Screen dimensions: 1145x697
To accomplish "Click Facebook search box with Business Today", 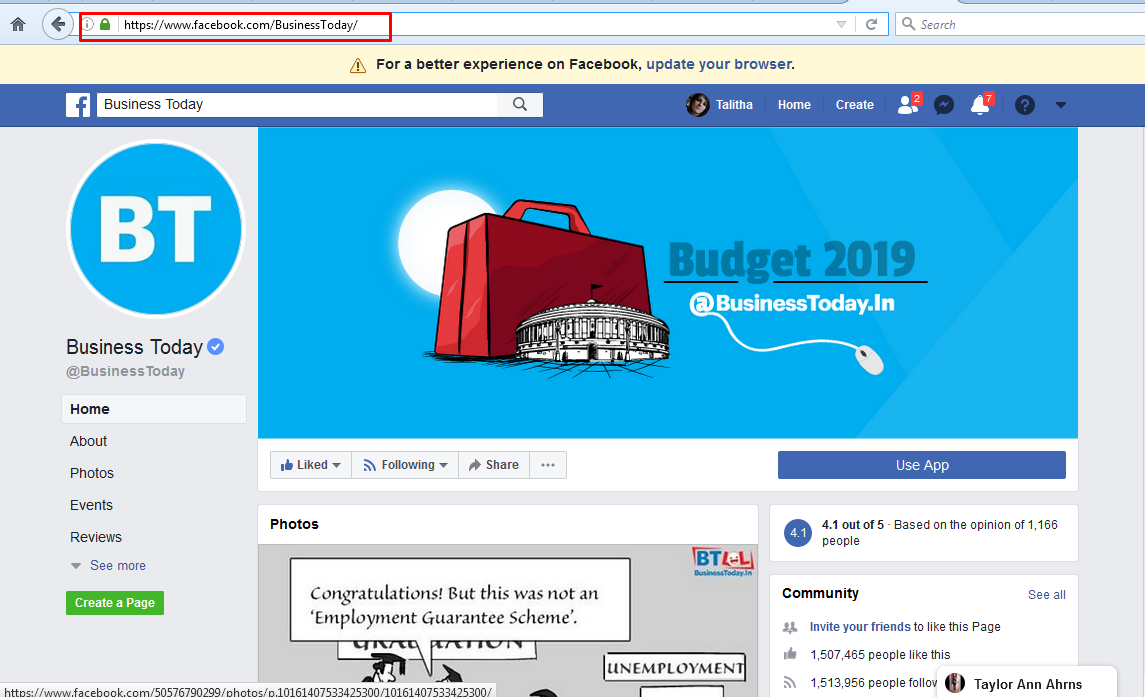I will click(x=296, y=104).
